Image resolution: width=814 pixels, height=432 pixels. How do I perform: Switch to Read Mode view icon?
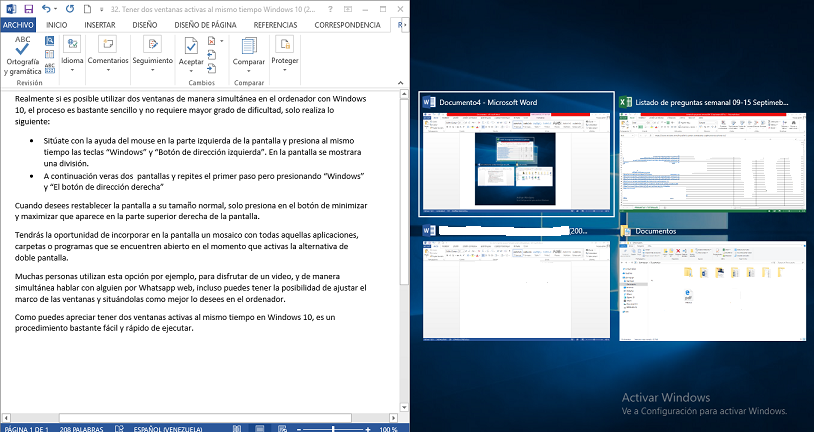pyautogui.click(x=237, y=428)
